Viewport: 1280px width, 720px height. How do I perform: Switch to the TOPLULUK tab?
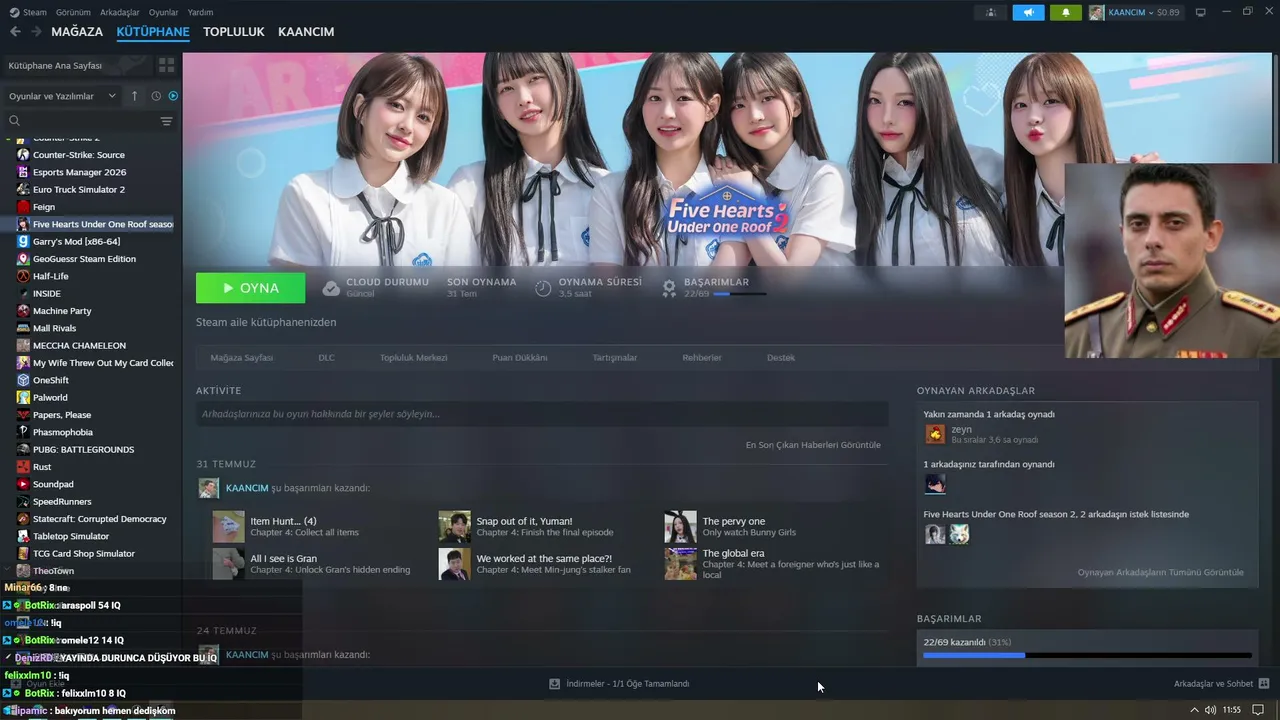click(x=234, y=32)
